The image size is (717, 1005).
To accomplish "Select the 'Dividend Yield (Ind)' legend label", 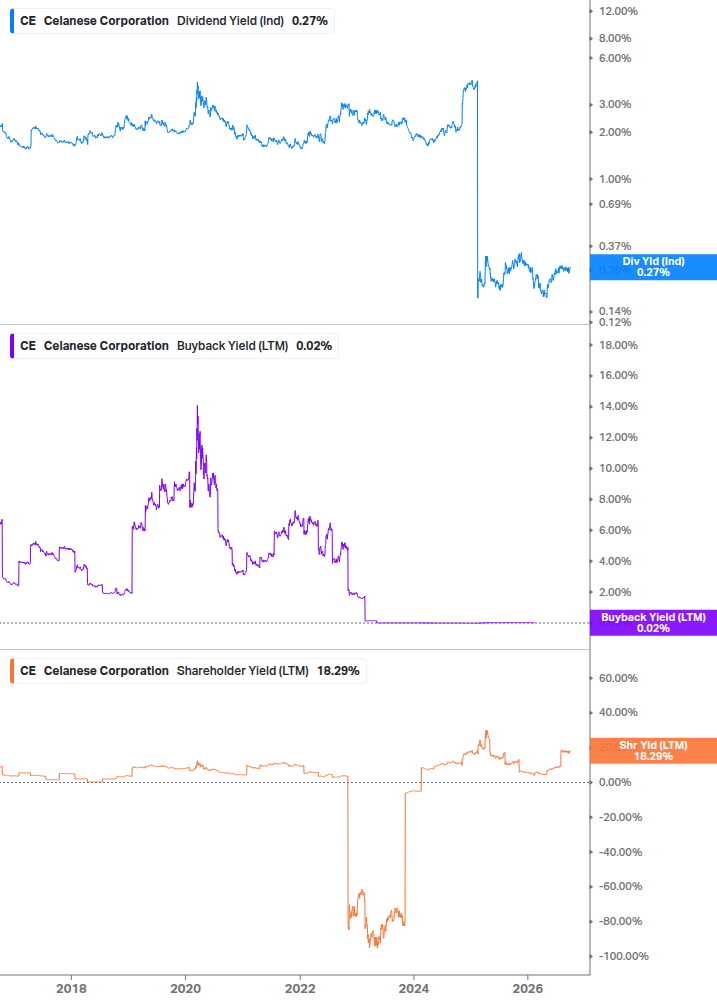I will 230,21.
